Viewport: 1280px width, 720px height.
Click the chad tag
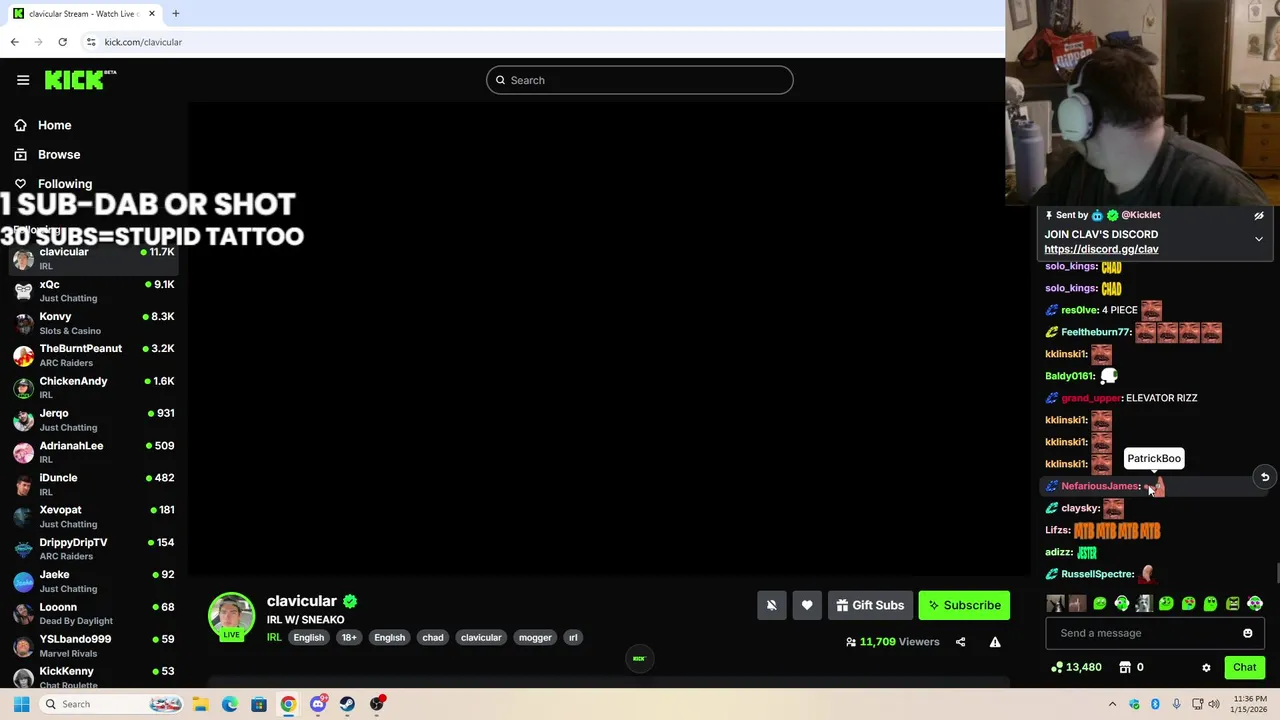pos(433,637)
